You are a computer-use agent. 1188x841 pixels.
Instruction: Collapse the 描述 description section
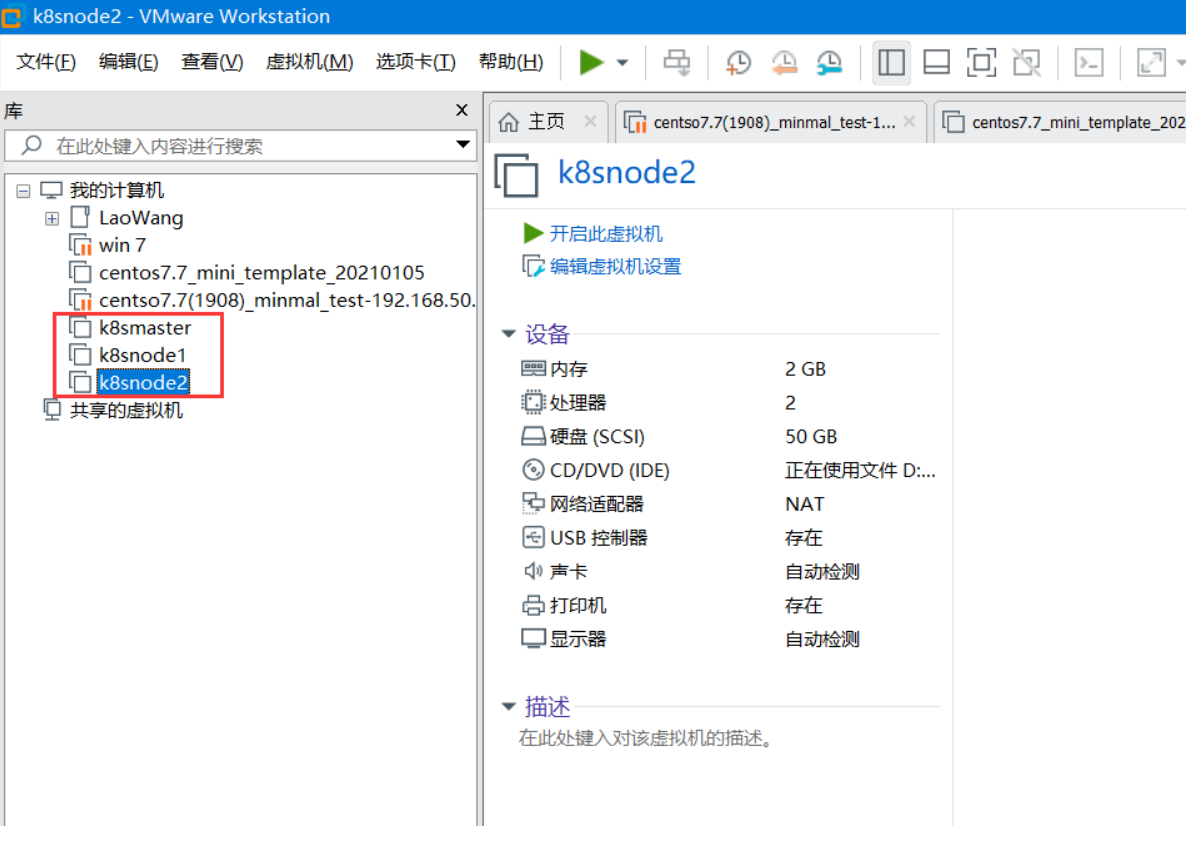(508, 706)
